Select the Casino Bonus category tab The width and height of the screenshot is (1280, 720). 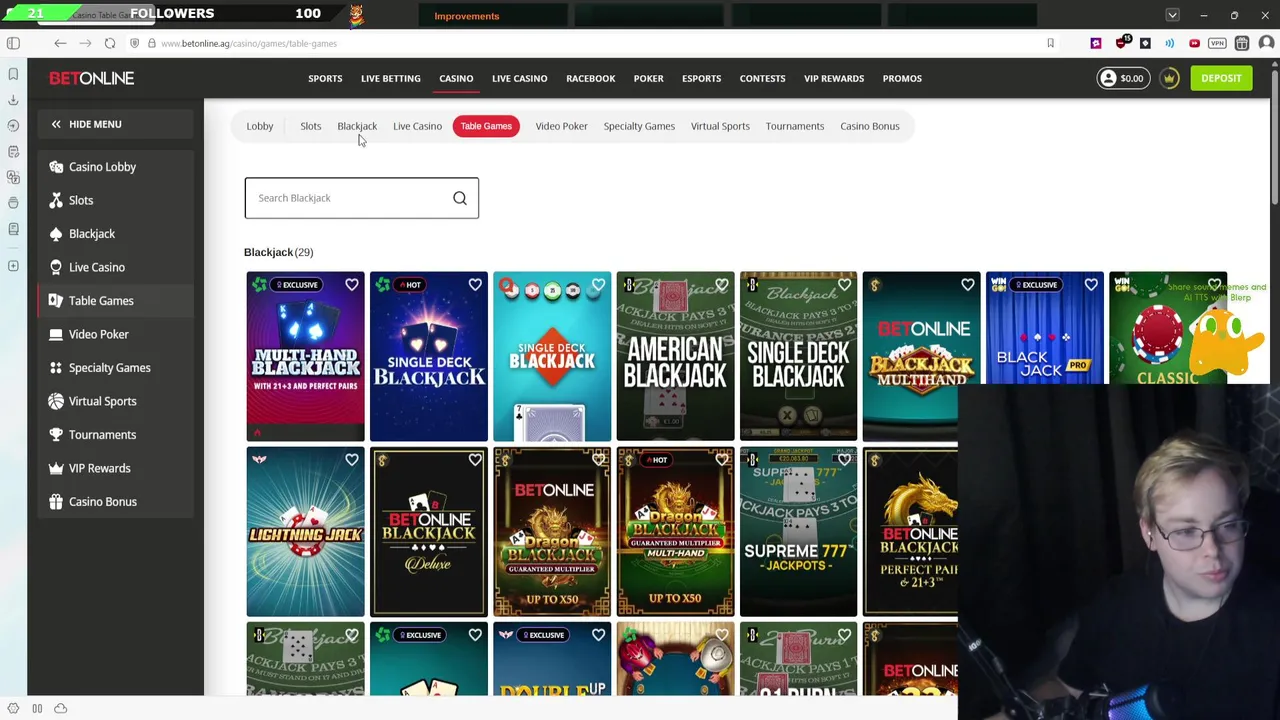(x=870, y=126)
